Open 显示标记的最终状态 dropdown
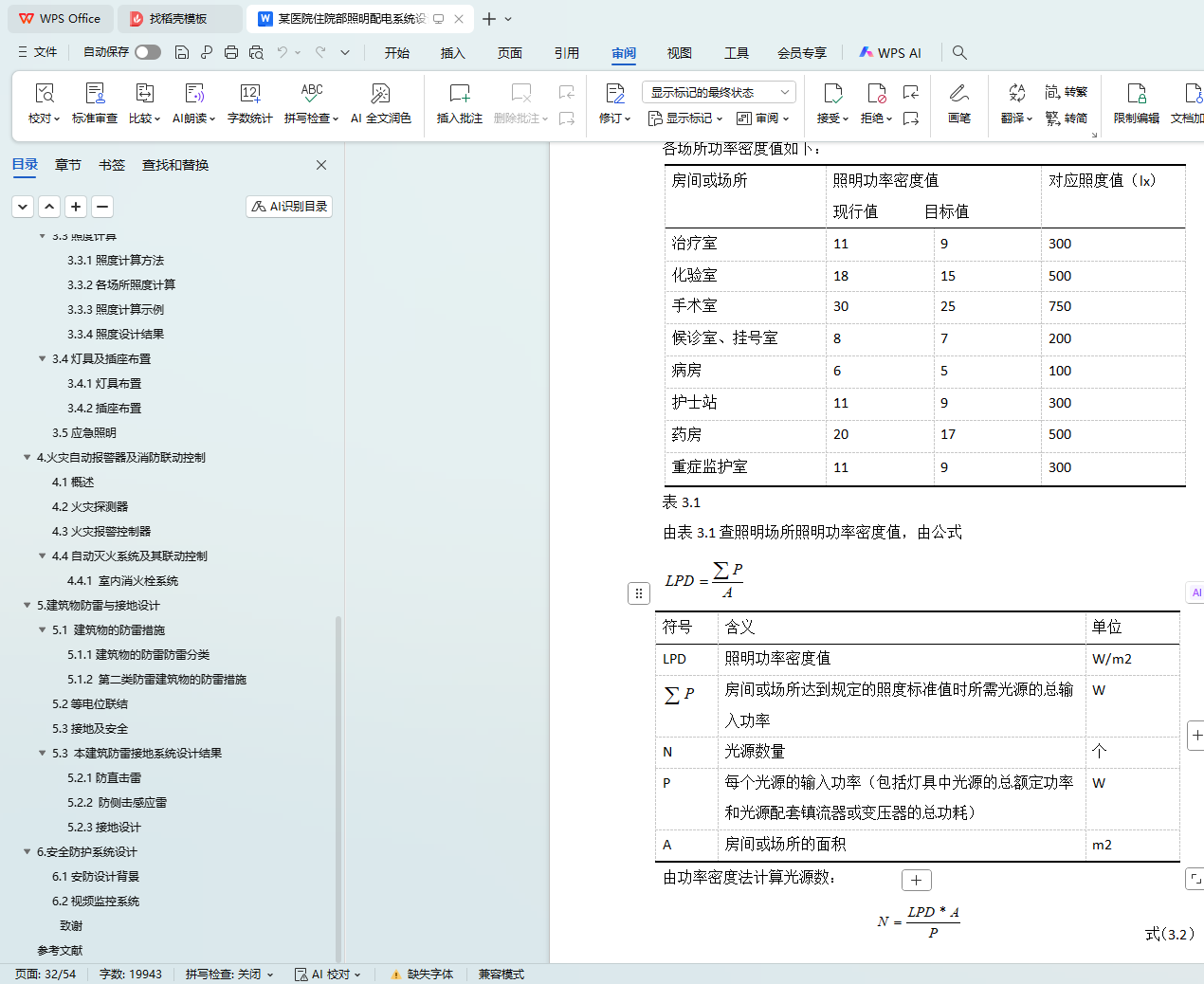This screenshot has width=1204, height=984. 719,92
